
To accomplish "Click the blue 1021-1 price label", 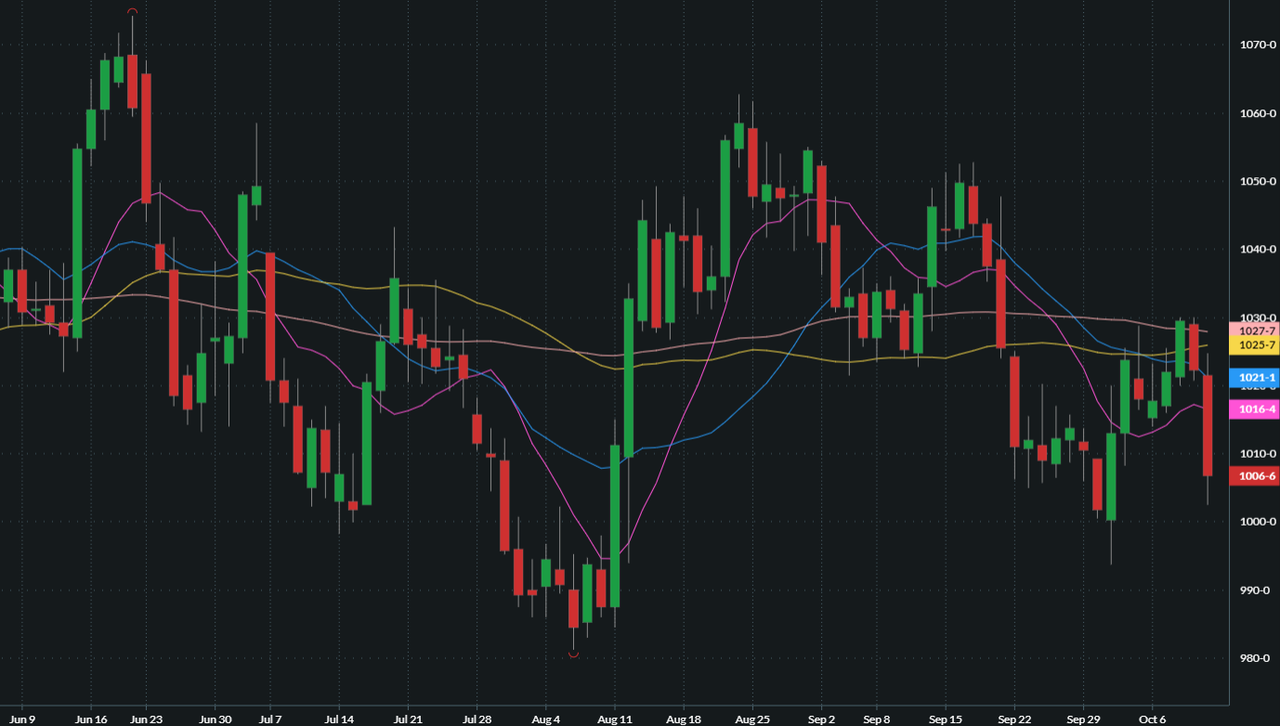I will coord(1257,378).
